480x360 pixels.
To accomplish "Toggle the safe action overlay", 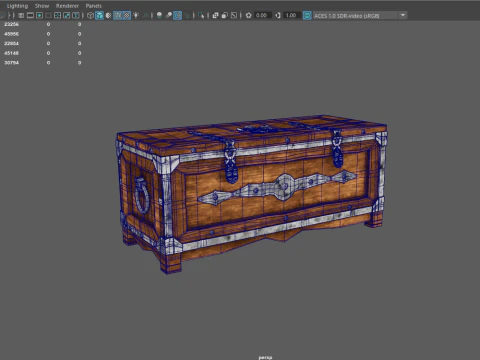I will [x=67, y=15].
